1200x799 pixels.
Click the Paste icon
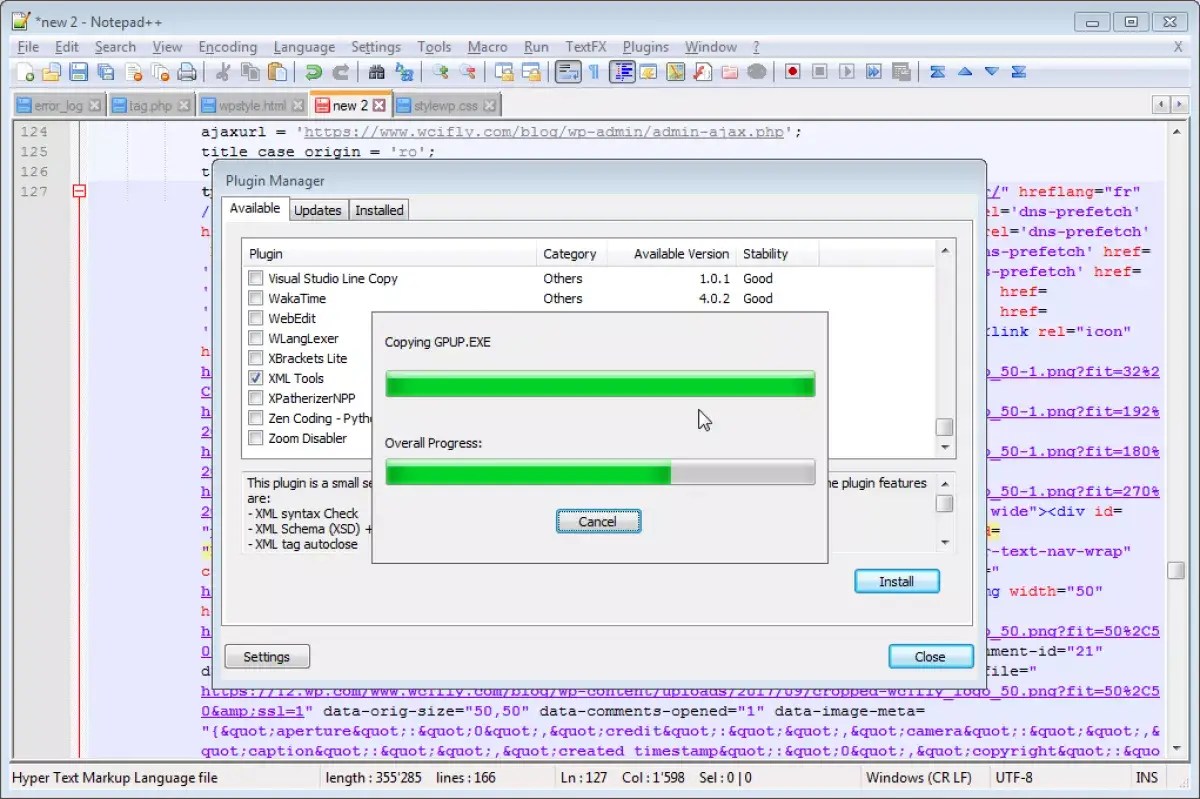[277, 71]
